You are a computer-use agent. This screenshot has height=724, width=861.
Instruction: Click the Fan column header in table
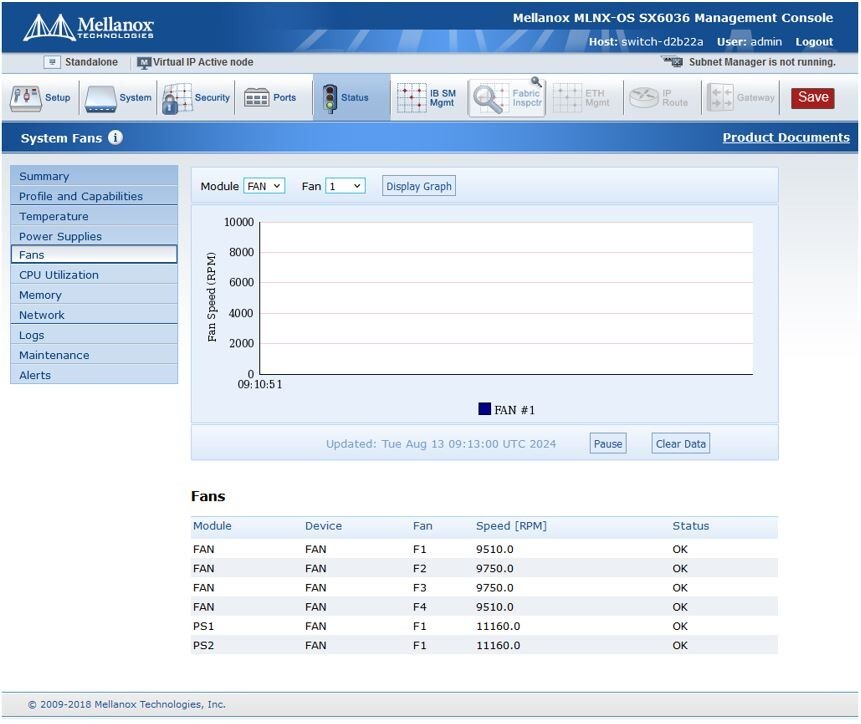pos(423,526)
